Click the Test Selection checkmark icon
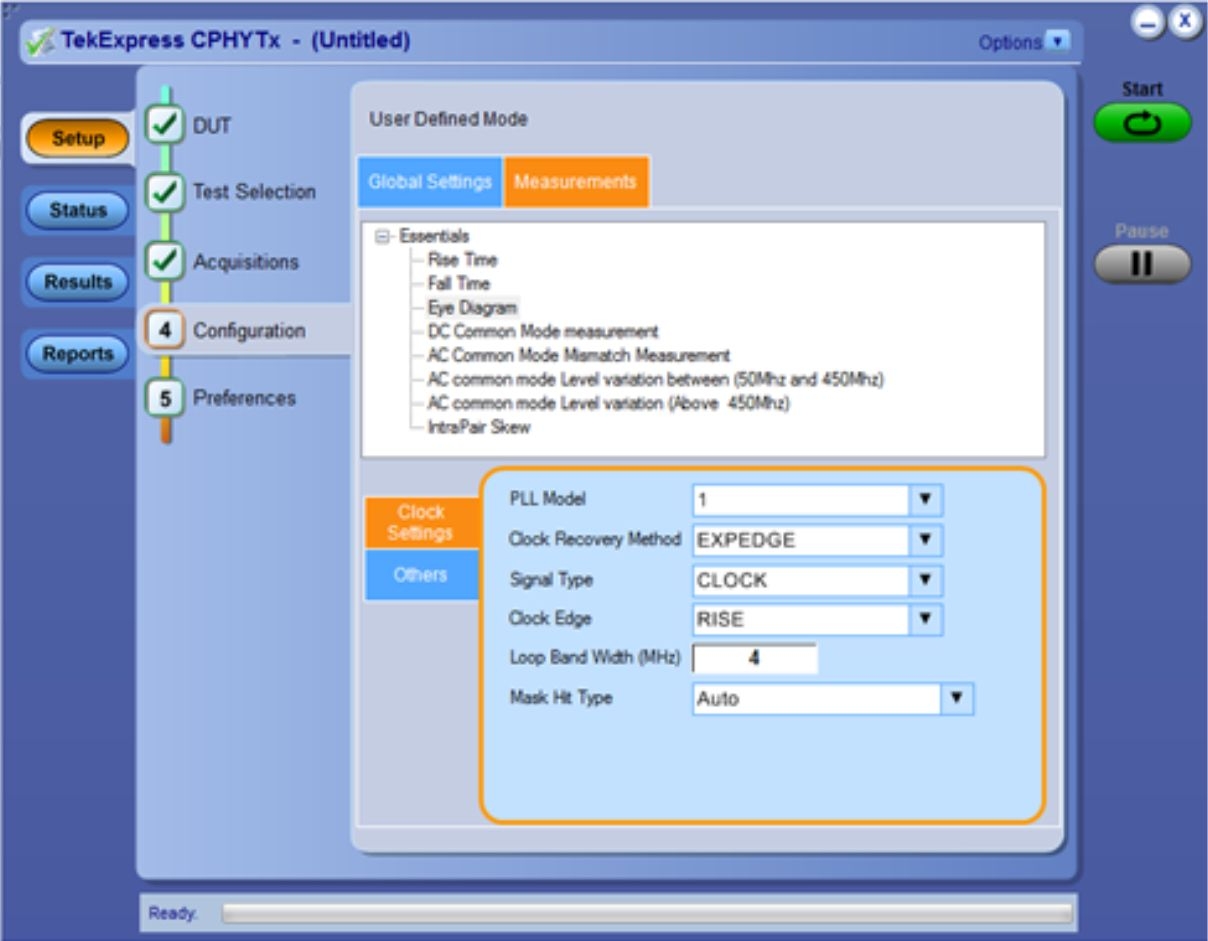Image resolution: width=1208 pixels, height=941 pixels. [x=165, y=192]
